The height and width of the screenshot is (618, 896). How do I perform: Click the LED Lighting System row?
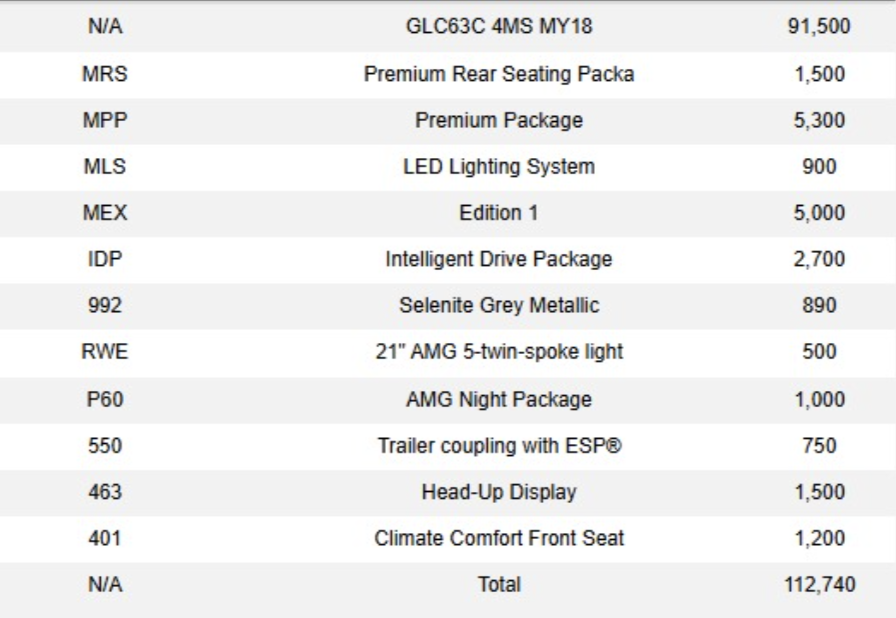click(x=448, y=167)
